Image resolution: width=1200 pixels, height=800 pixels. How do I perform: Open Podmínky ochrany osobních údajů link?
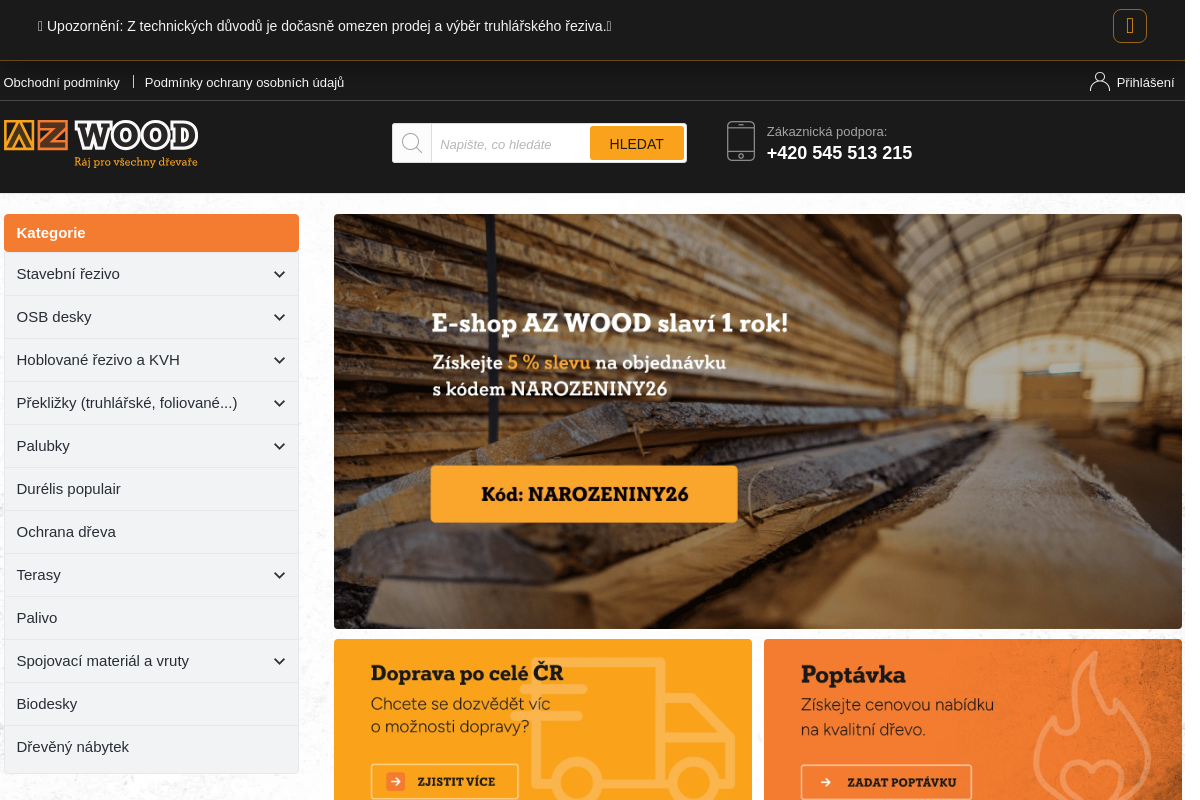tap(244, 82)
